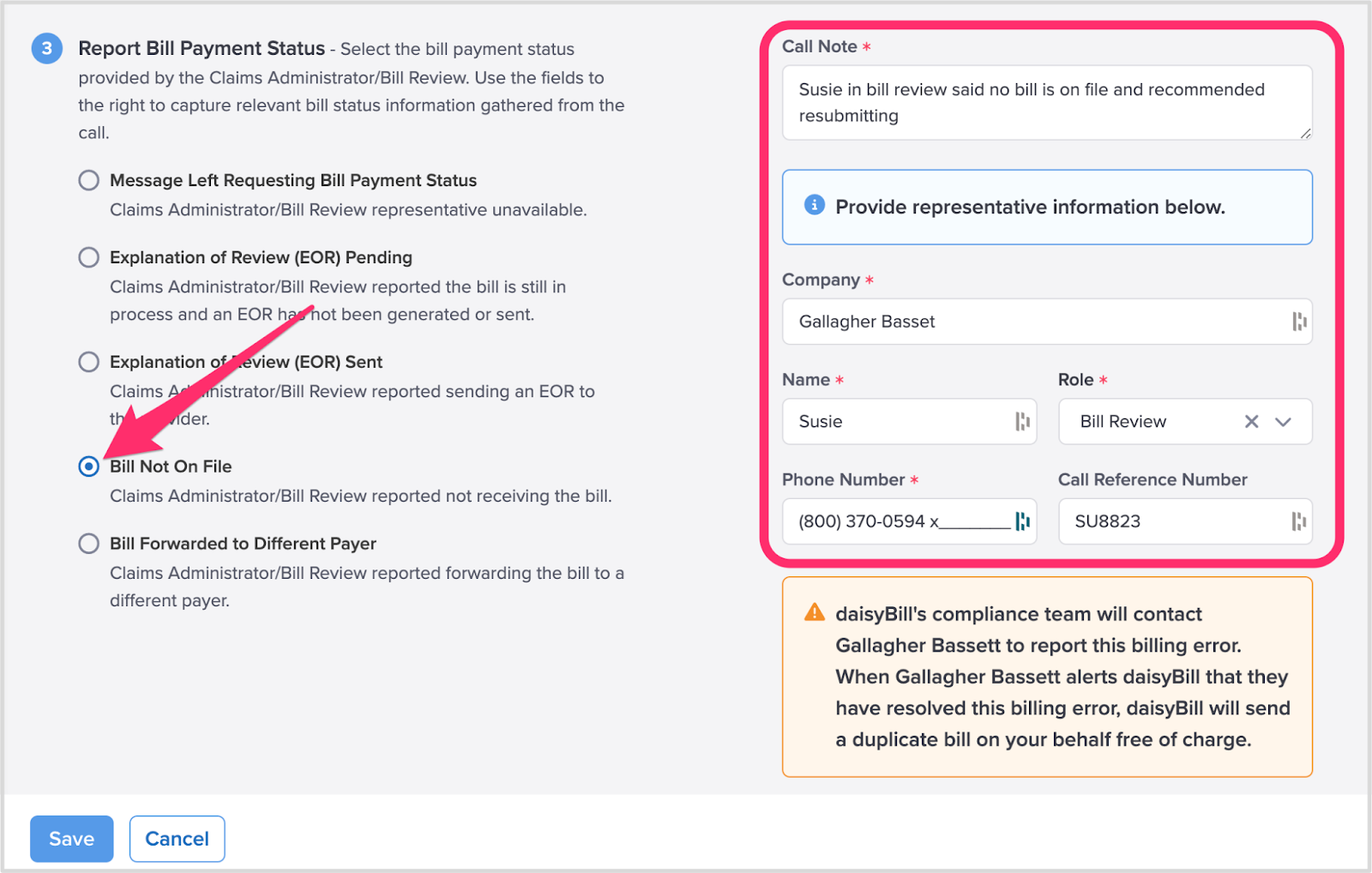Click the 'Explanation of Review (EOR) Pending' label

click(262, 257)
